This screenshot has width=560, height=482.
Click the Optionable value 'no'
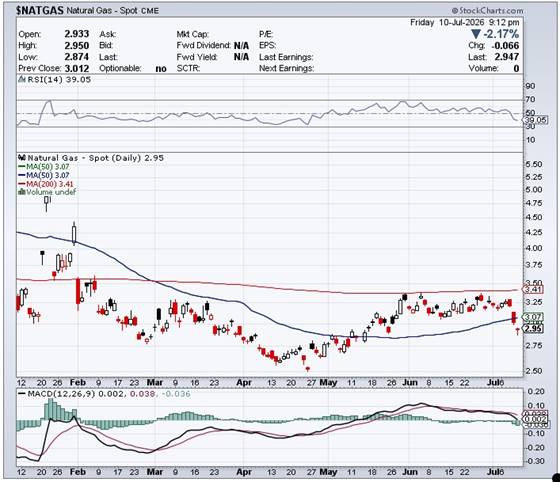pos(161,69)
